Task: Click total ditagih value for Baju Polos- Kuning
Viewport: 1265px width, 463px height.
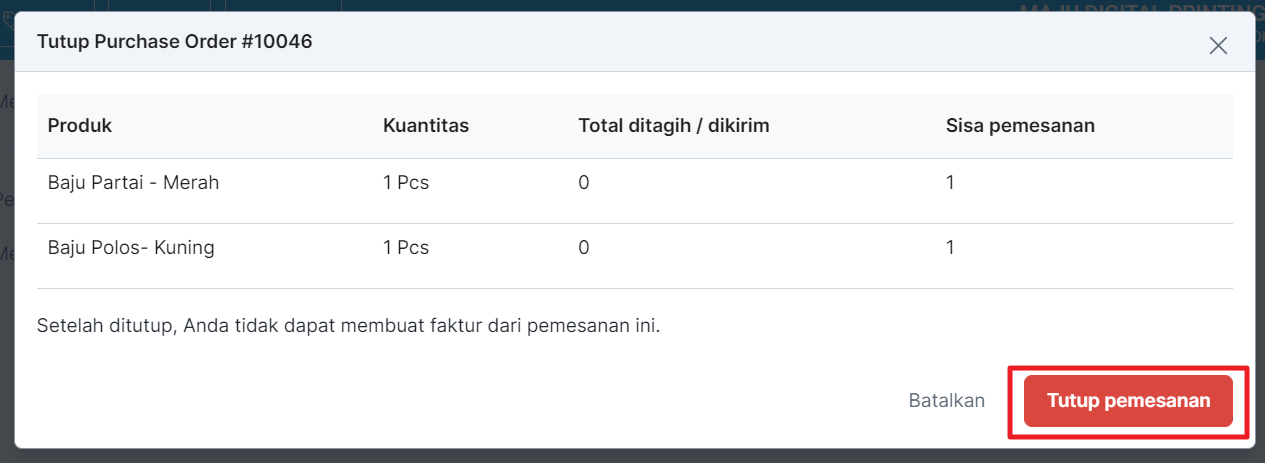Action: coord(584,247)
